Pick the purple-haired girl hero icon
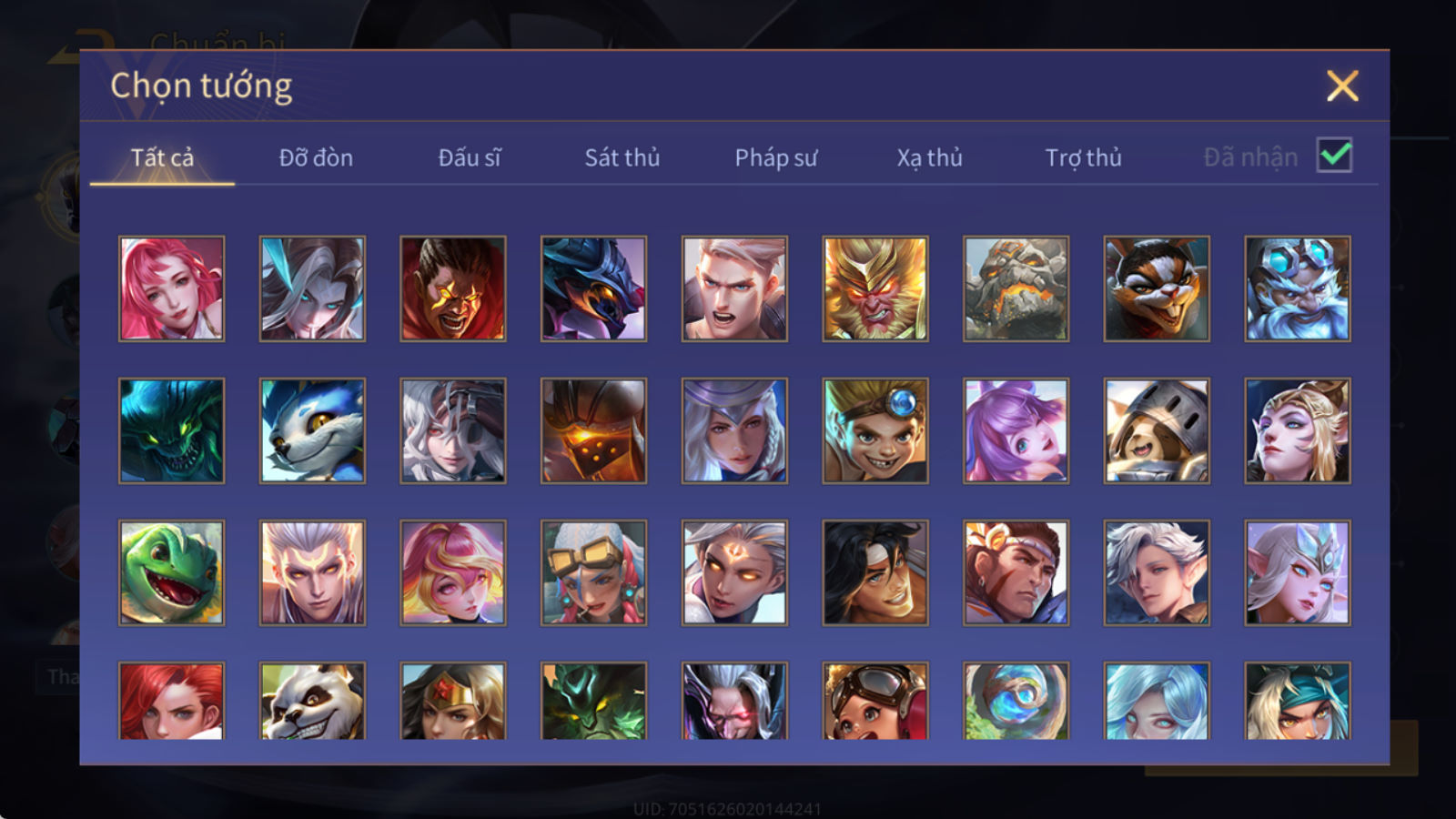Image resolution: width=1456 pixels, height=819 pixels. click(1016, 430)
